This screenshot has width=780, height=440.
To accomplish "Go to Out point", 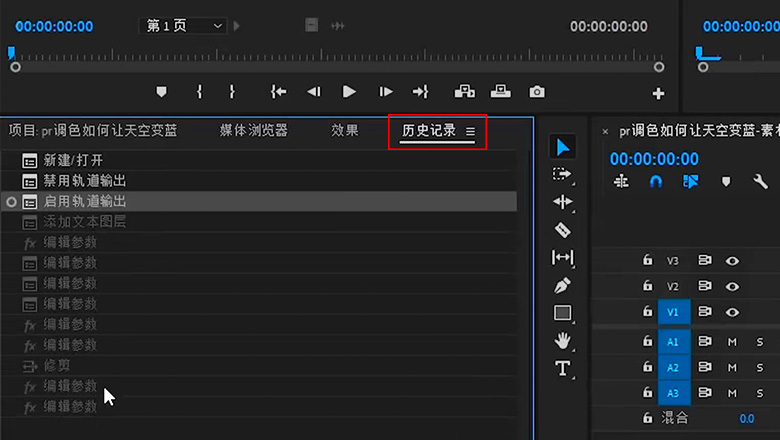I will tap(420, 91).
